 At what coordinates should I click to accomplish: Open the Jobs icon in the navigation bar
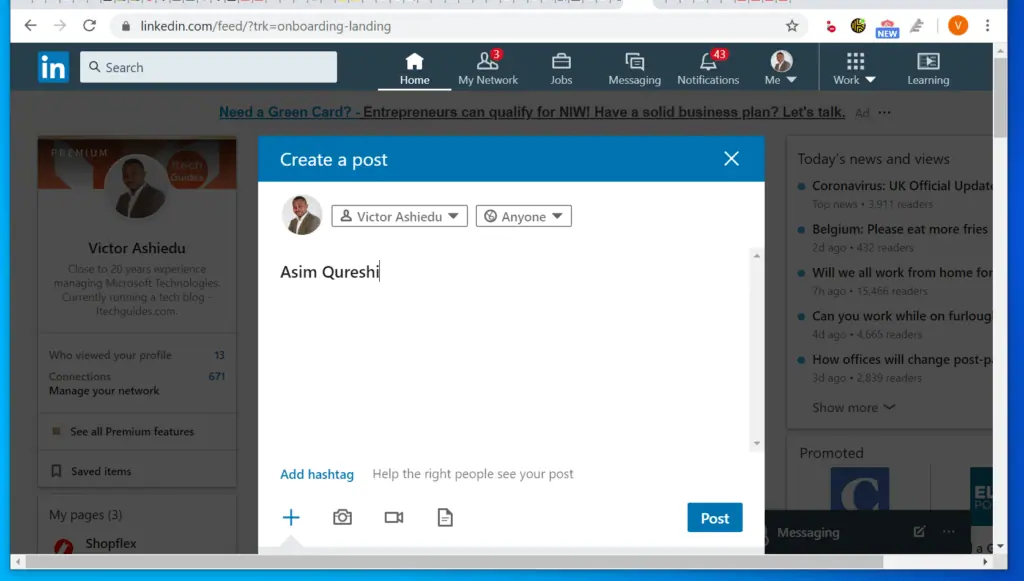[561, 66]
